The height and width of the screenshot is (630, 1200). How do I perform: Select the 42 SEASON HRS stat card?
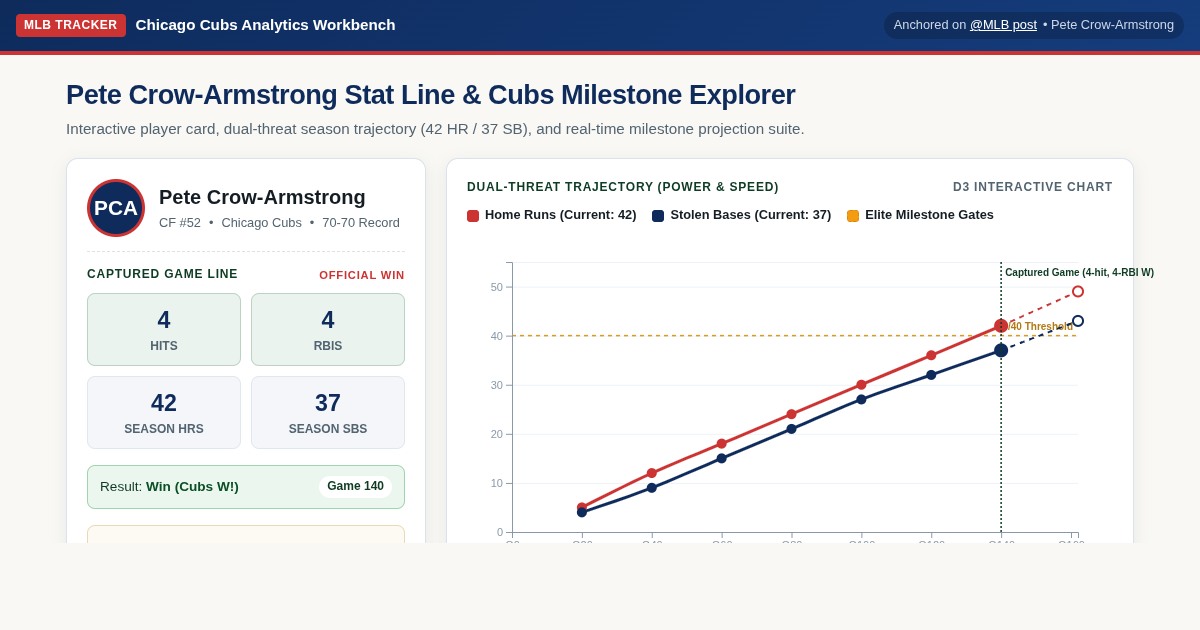pyautogui.click(x=164, y=412)
